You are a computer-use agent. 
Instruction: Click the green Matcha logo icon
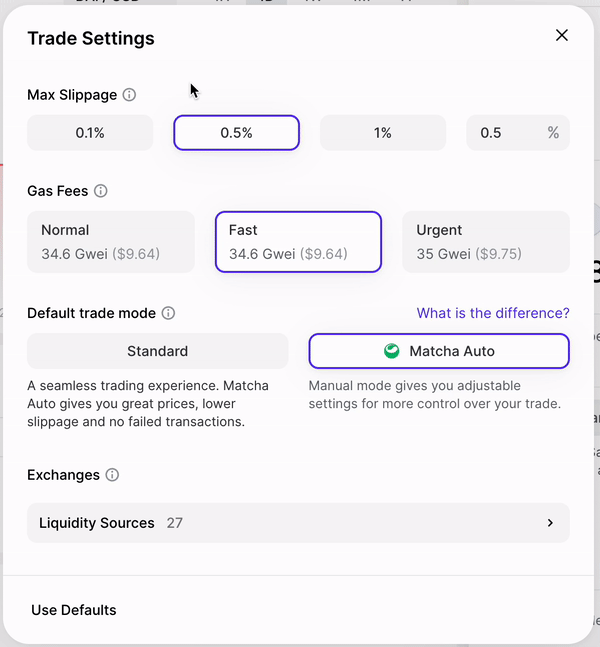click(392, 351)
